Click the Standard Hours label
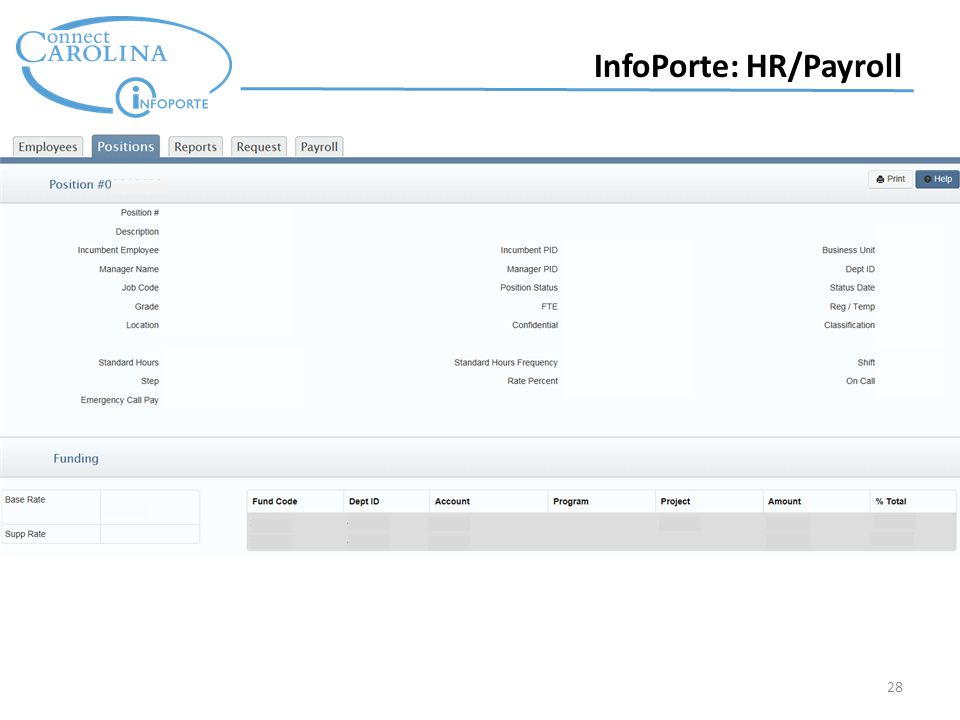This screenshot has height=720, width=960. point(129,362)
